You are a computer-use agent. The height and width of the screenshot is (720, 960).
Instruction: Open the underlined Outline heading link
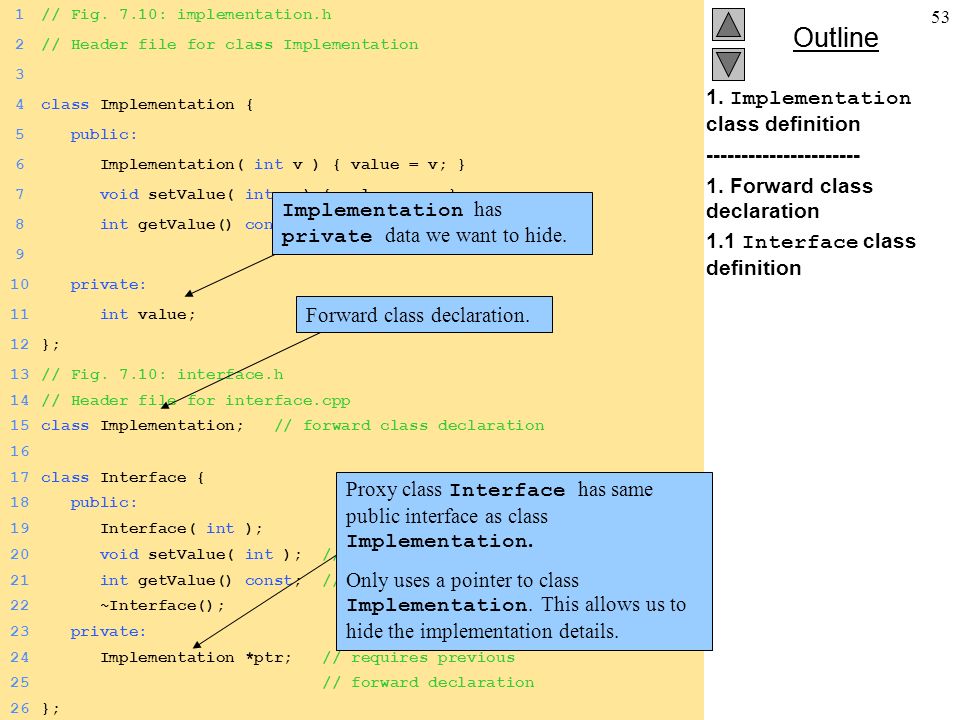click(836, 38)
